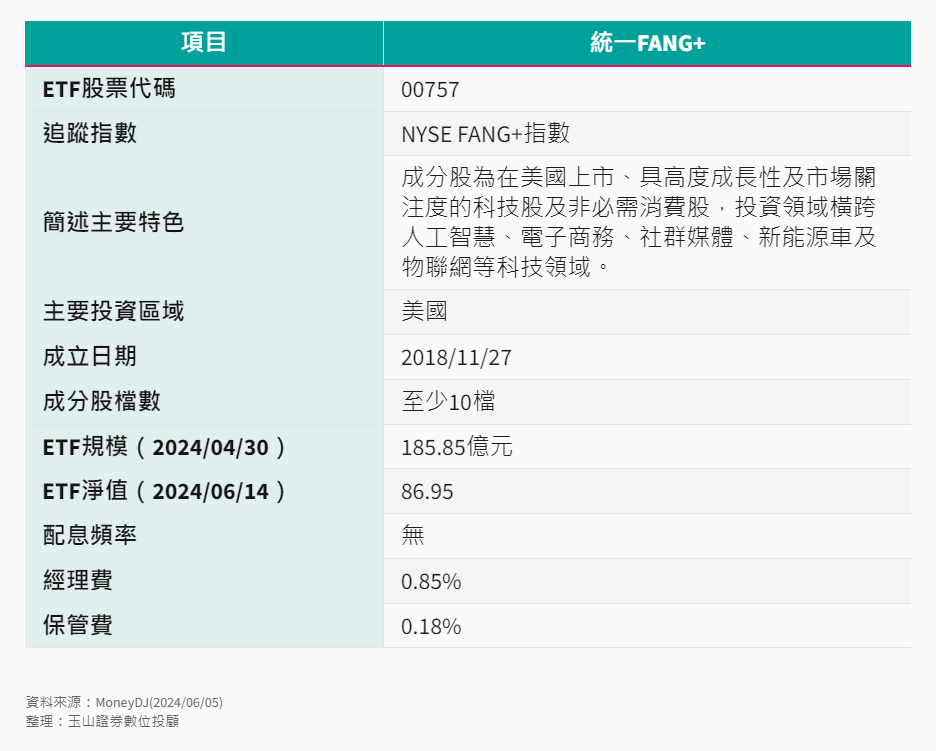Select the management fee 0.85%

(431, 581)
